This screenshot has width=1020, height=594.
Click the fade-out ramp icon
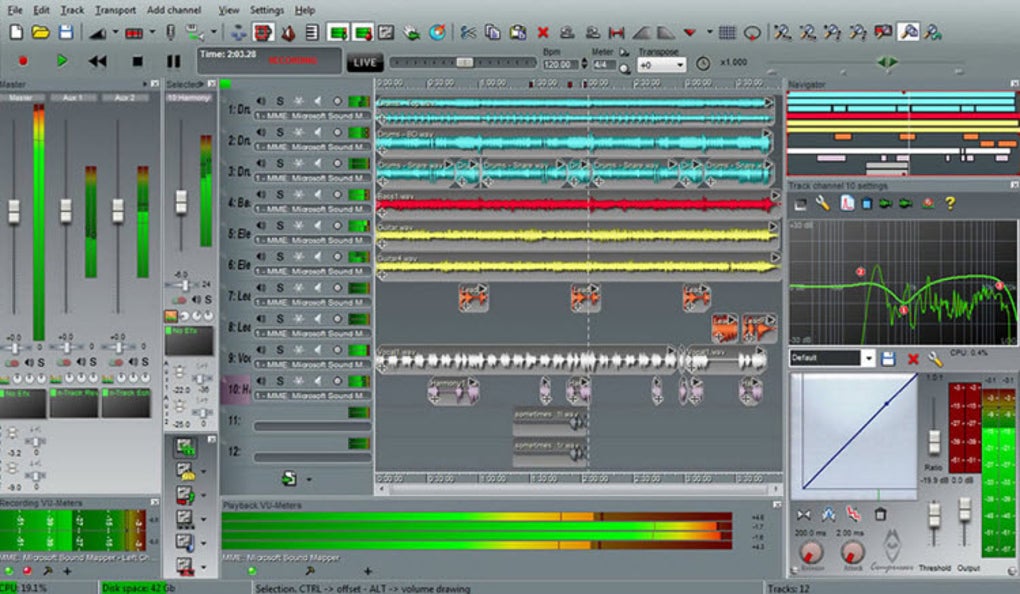click(665, 32)
